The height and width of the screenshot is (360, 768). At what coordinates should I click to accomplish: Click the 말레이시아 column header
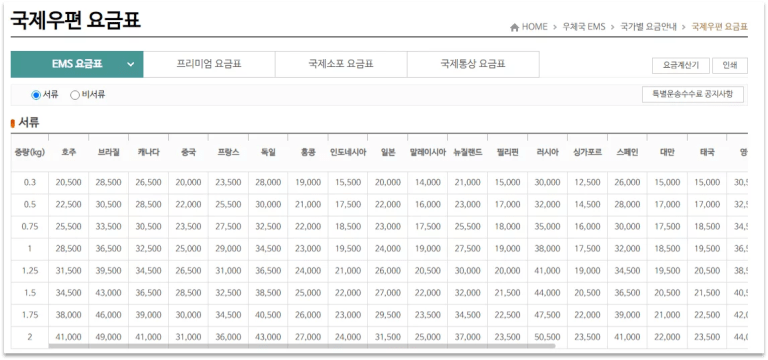pos(428,152)
